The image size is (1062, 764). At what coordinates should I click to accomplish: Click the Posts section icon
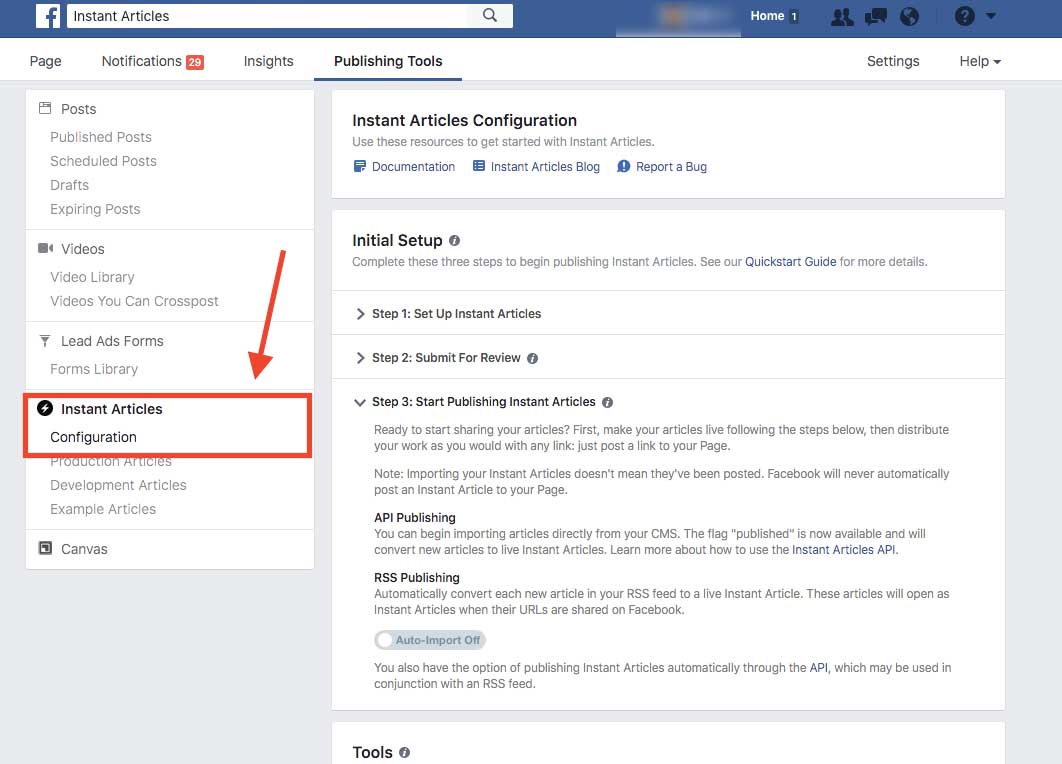click(x=45, y=108)
